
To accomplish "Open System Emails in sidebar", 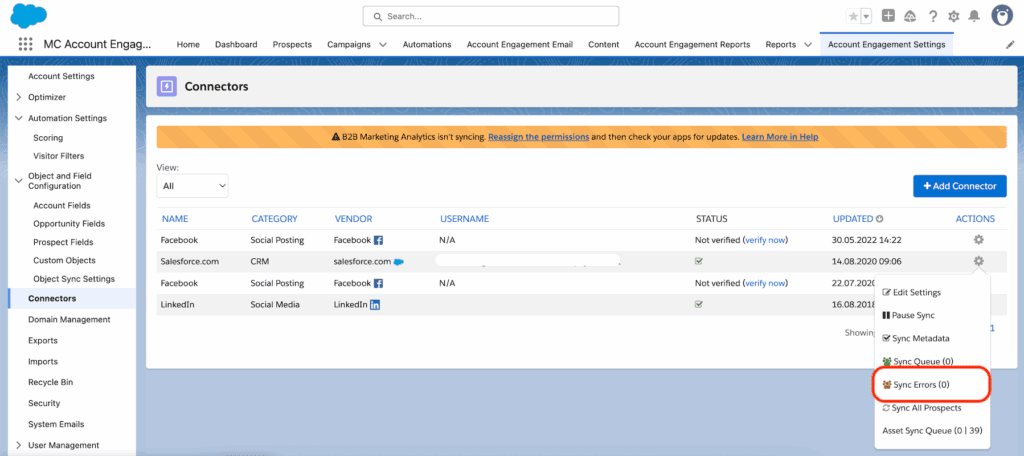I will click(56, 424).
